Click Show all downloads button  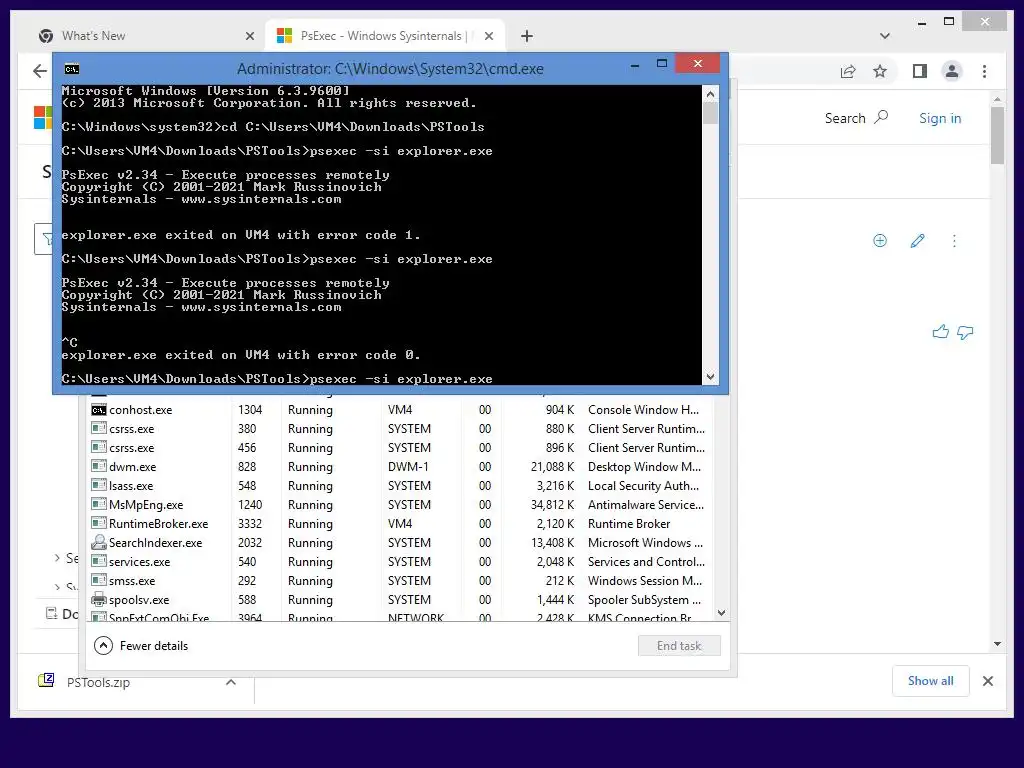pyautogui.click(x=930, y=681)
